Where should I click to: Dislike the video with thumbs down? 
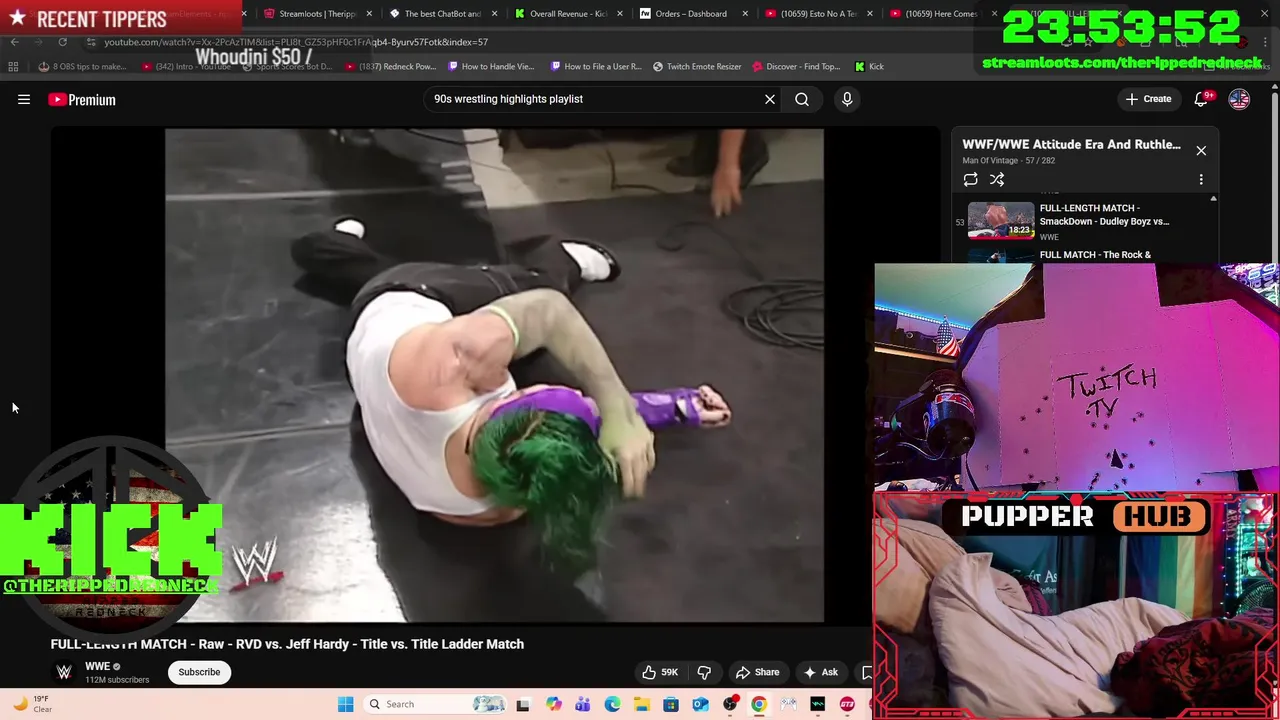point(704,672)
